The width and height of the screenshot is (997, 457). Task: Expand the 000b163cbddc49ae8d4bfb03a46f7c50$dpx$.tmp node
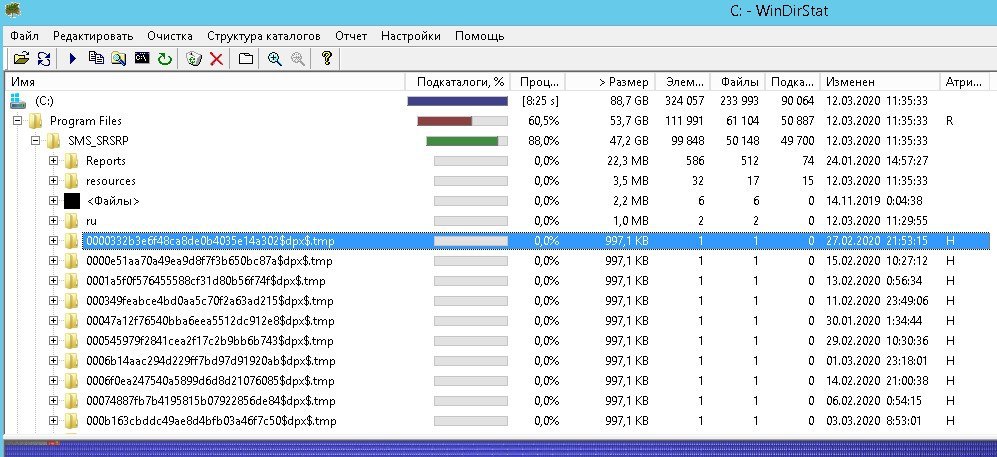tap(53, 421)
